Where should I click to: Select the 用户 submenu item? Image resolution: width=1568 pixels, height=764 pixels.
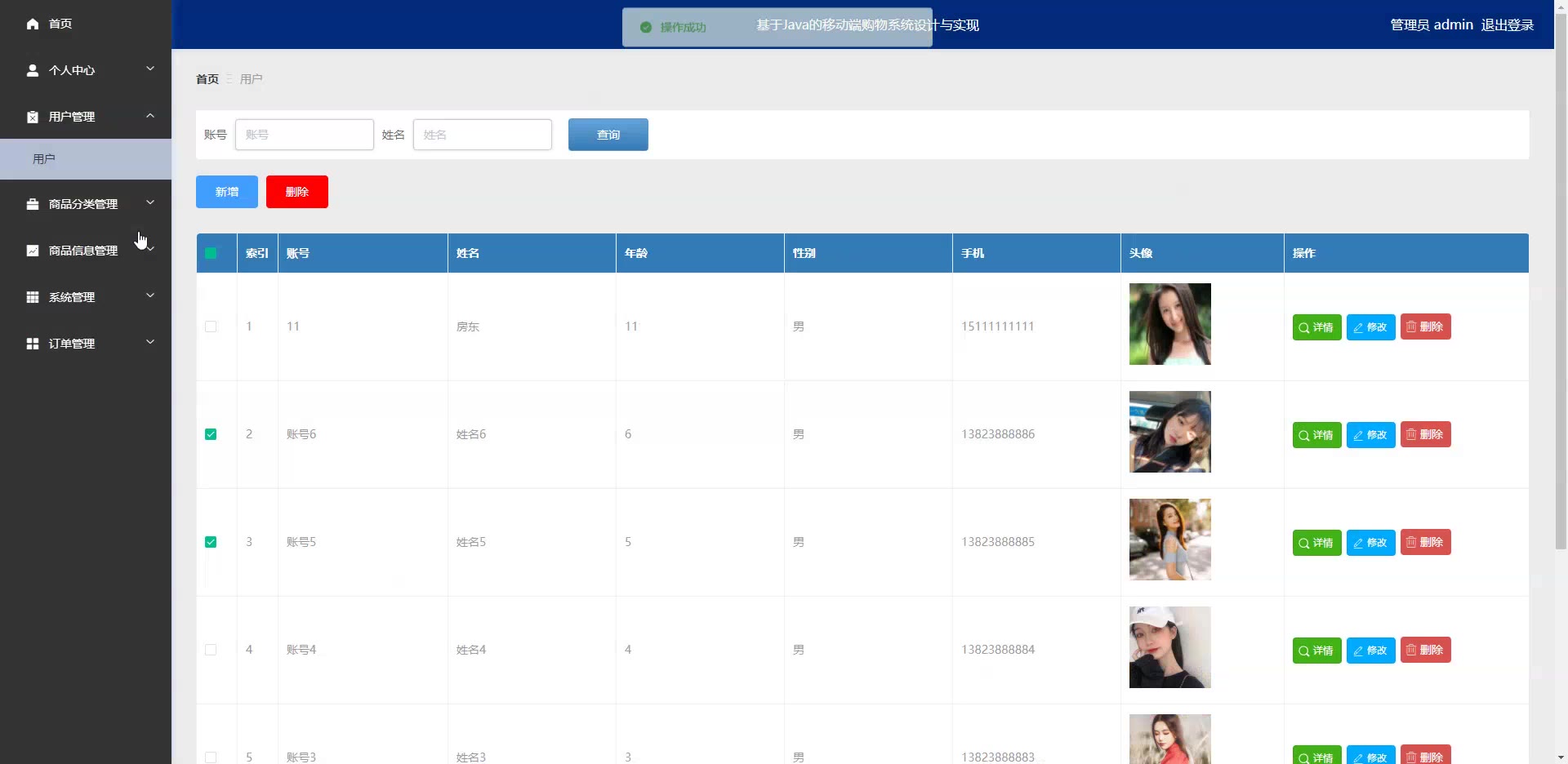[x=86, y=159]
